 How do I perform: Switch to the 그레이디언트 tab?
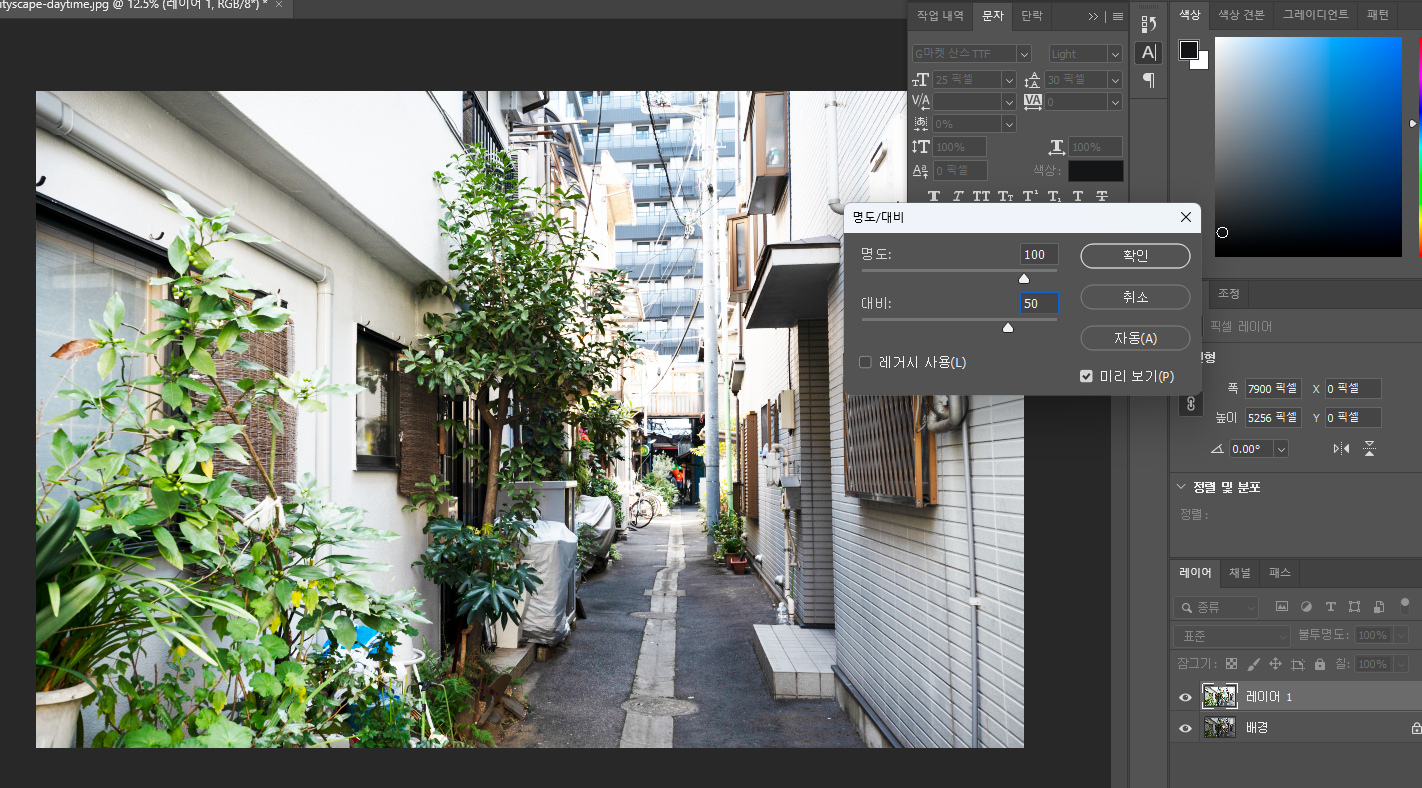pyautogui.click(x=1315, y=15)
